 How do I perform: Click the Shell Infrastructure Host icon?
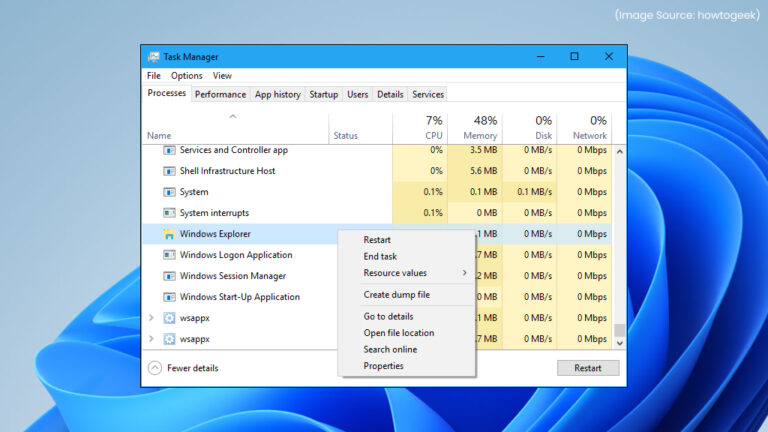pyautogui.click(x=169, y=171)
